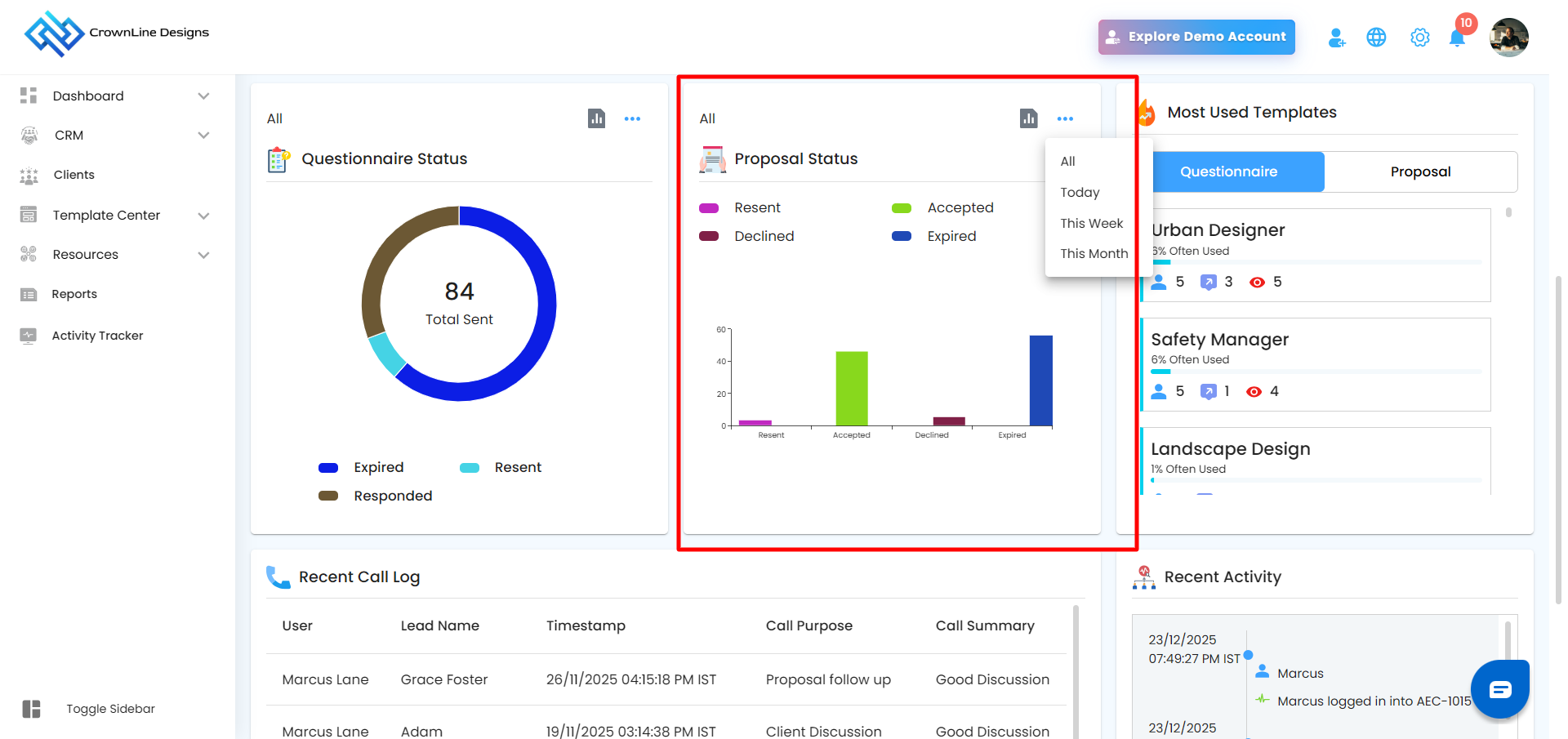Screen dimensions: 1568x739
Task: Click the profile avatar photo
Action: (x=1508, y=38)
